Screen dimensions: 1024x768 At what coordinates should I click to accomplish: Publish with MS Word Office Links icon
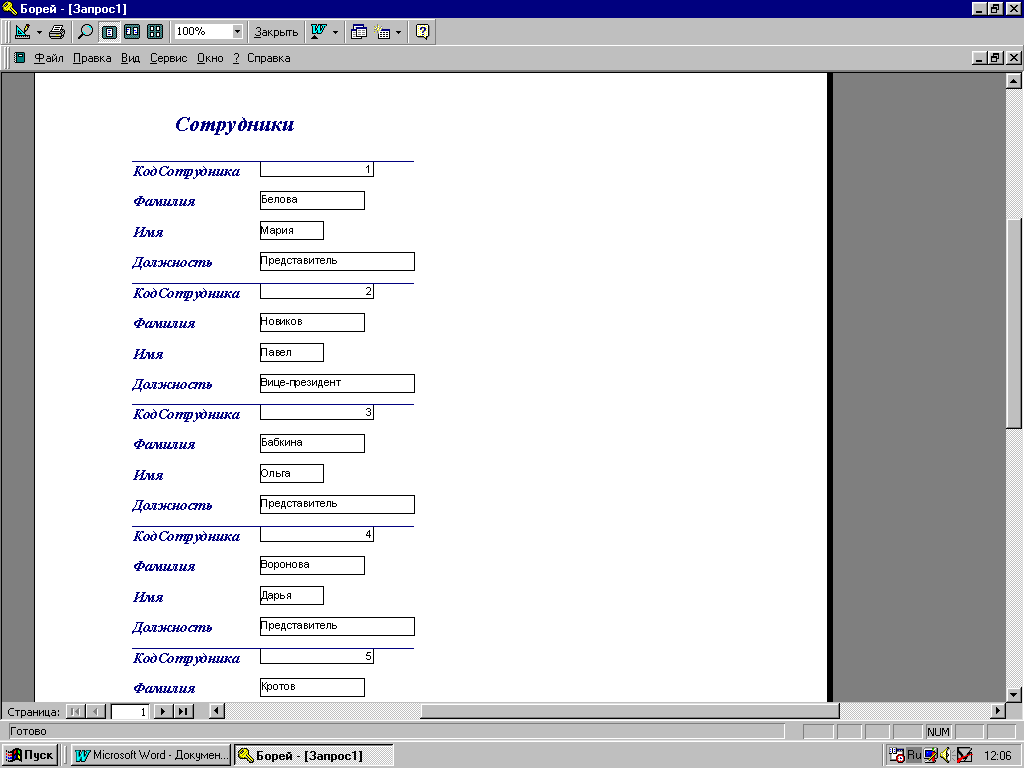(x=319, y=31)
